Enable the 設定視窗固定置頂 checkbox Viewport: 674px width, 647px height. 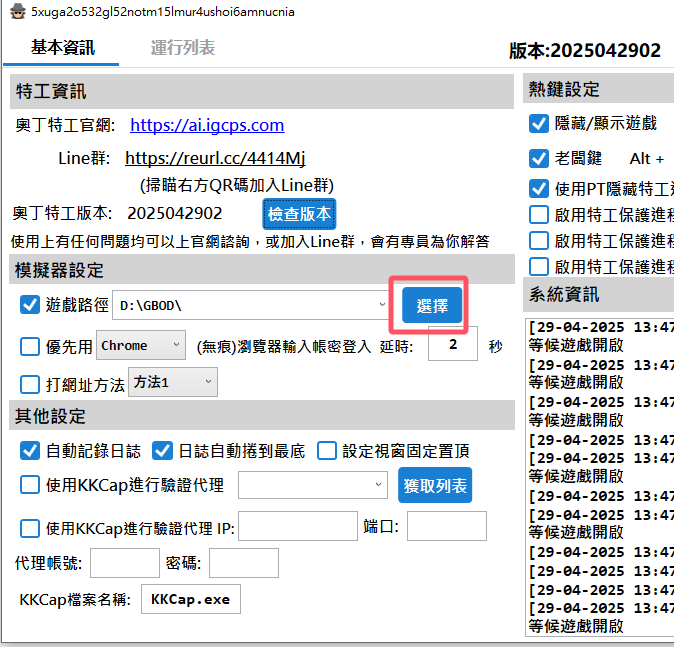(x=327, y=451)
